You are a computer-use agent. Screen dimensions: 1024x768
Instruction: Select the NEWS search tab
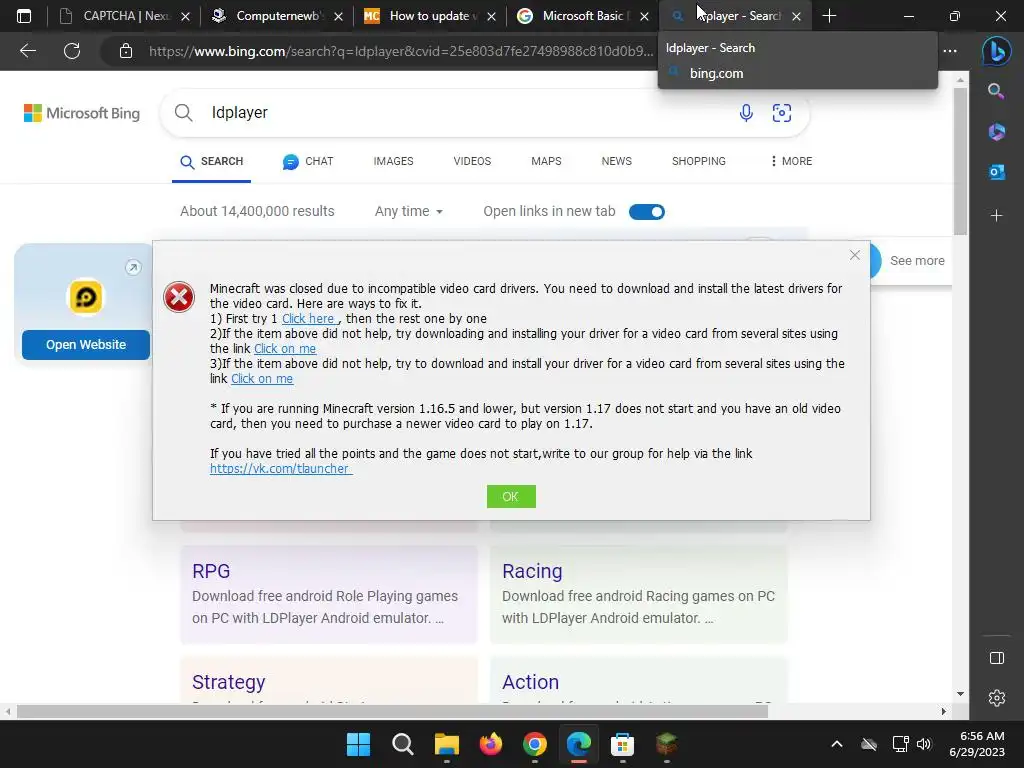[616, 161]
